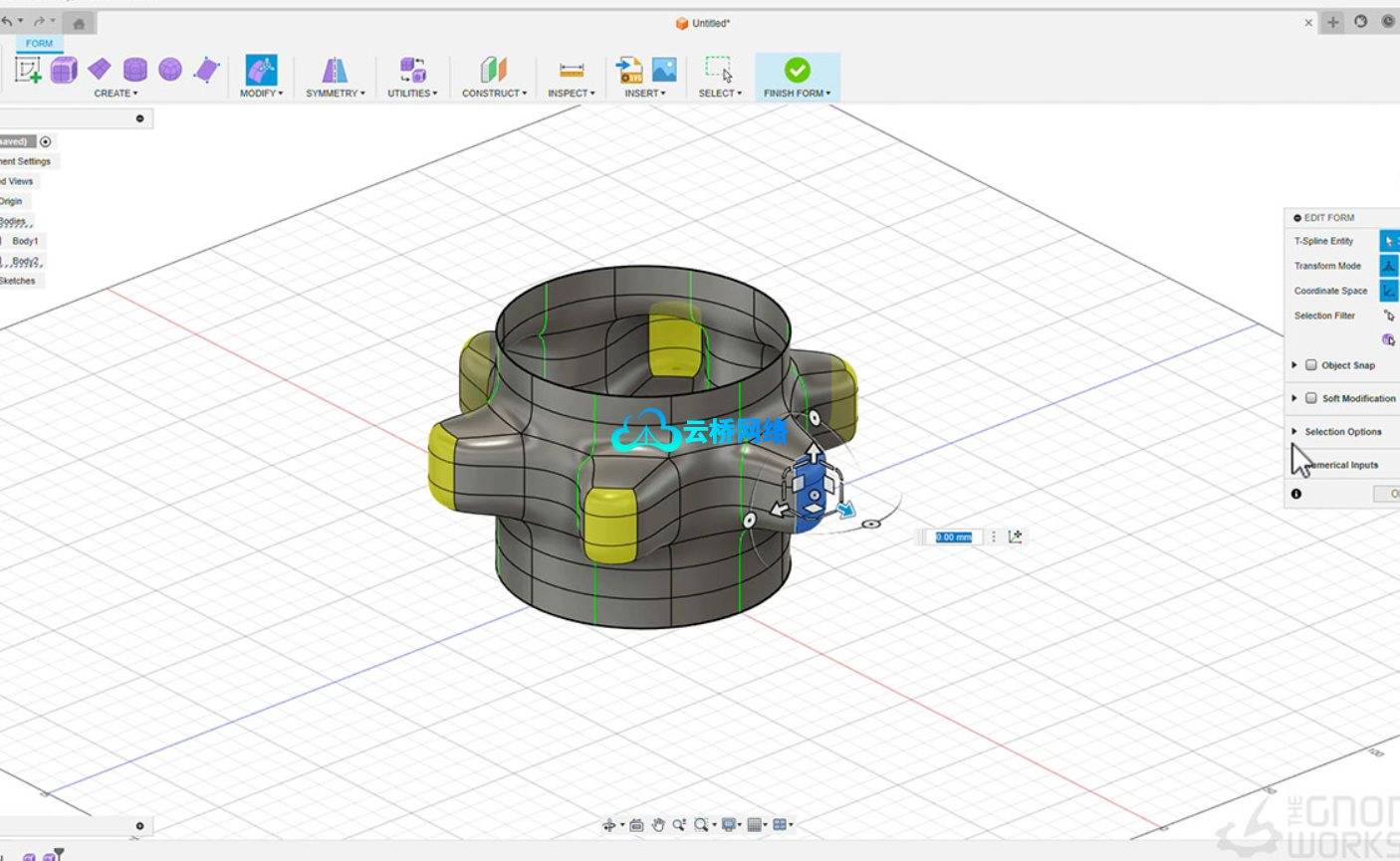Activate the Pan hand tool
1400x861 pixels.
click(x=657, y=824)
